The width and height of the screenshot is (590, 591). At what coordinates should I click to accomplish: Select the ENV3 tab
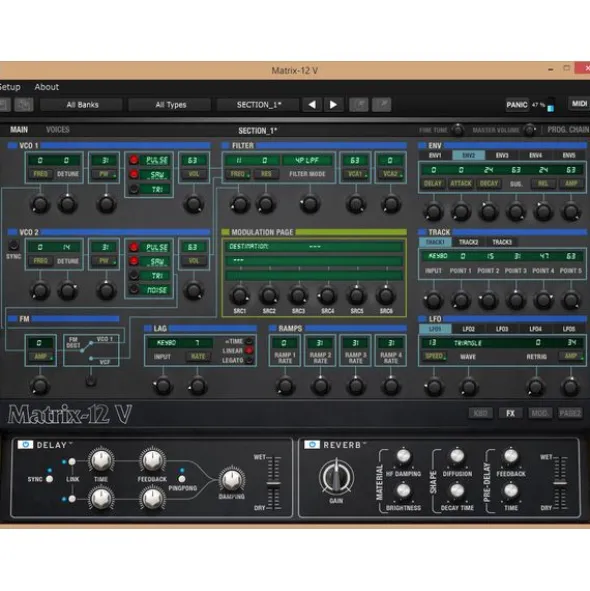502,155
